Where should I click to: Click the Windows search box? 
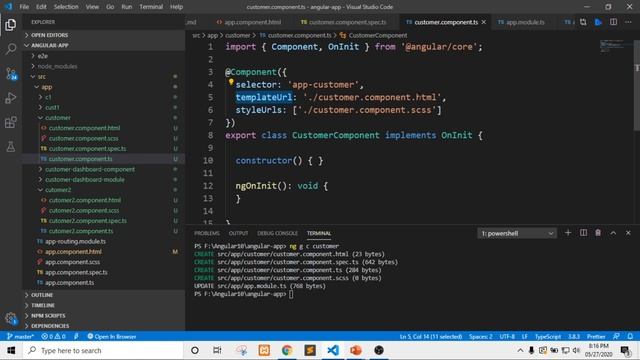coord(103,350)
